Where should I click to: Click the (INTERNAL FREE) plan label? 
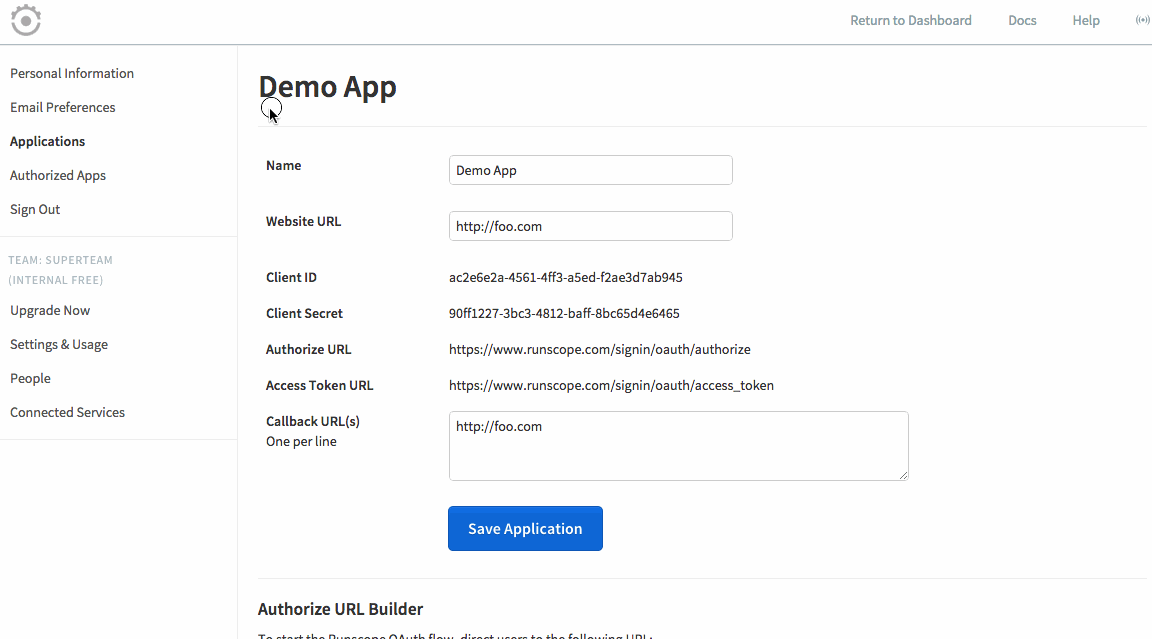[x=56, y=280]
